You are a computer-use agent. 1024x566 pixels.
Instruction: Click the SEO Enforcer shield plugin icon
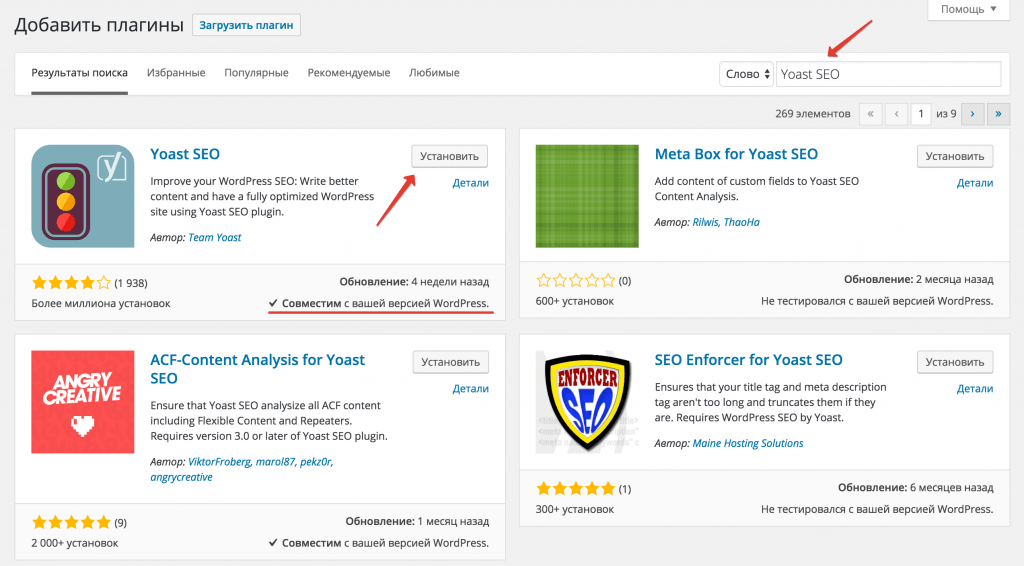tap(587, 402)
